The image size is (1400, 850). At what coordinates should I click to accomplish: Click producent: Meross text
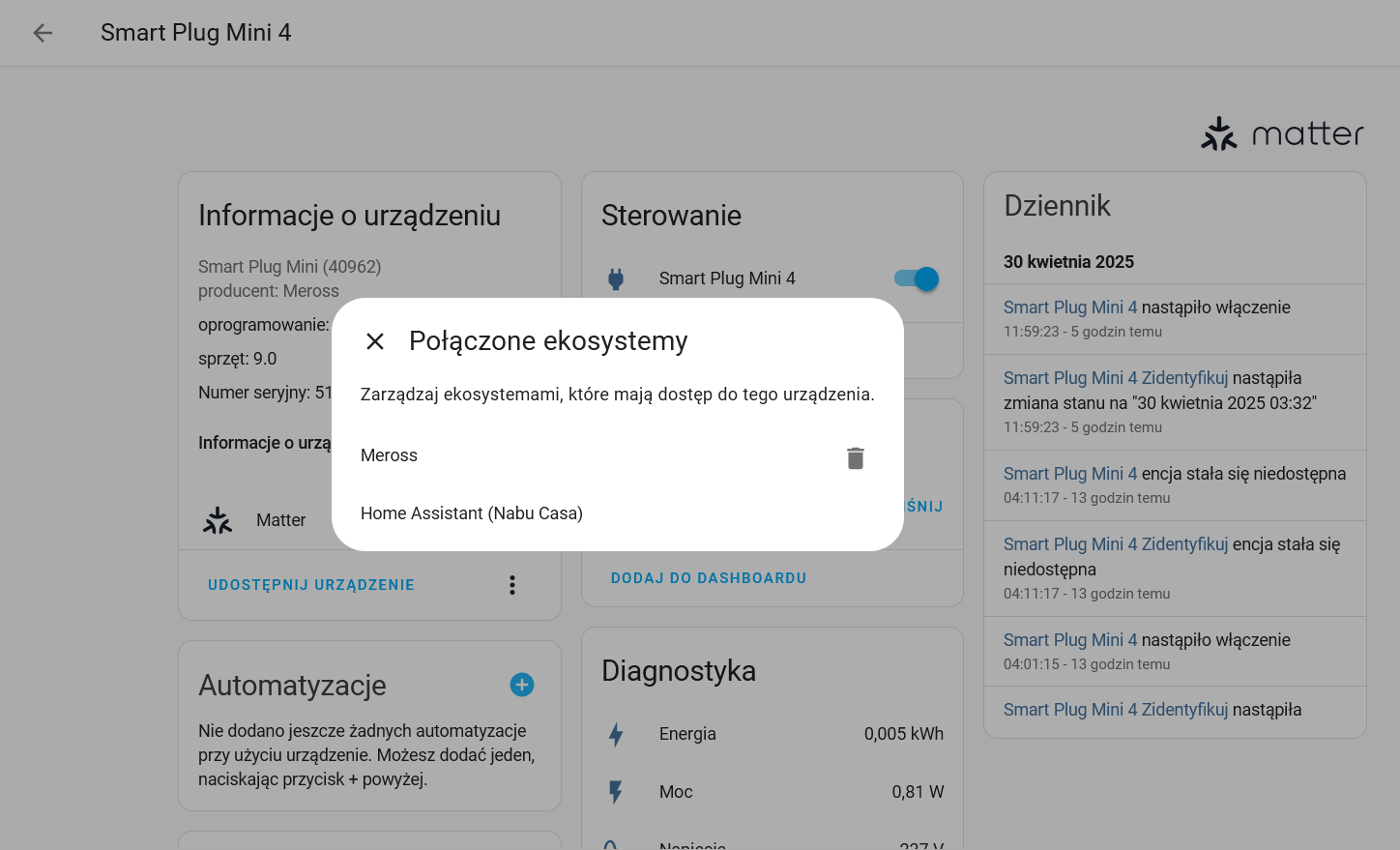(x=269, y=291)
